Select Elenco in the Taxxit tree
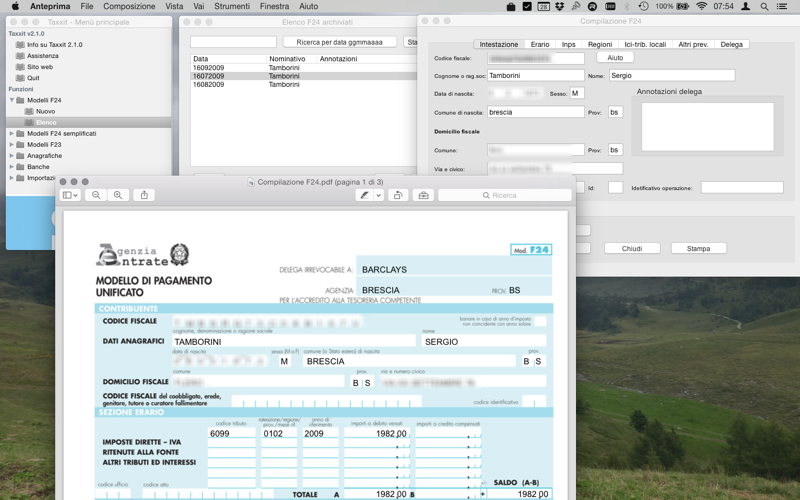The image size is (800, 500). pyautogui.click(x=46, y=122)
